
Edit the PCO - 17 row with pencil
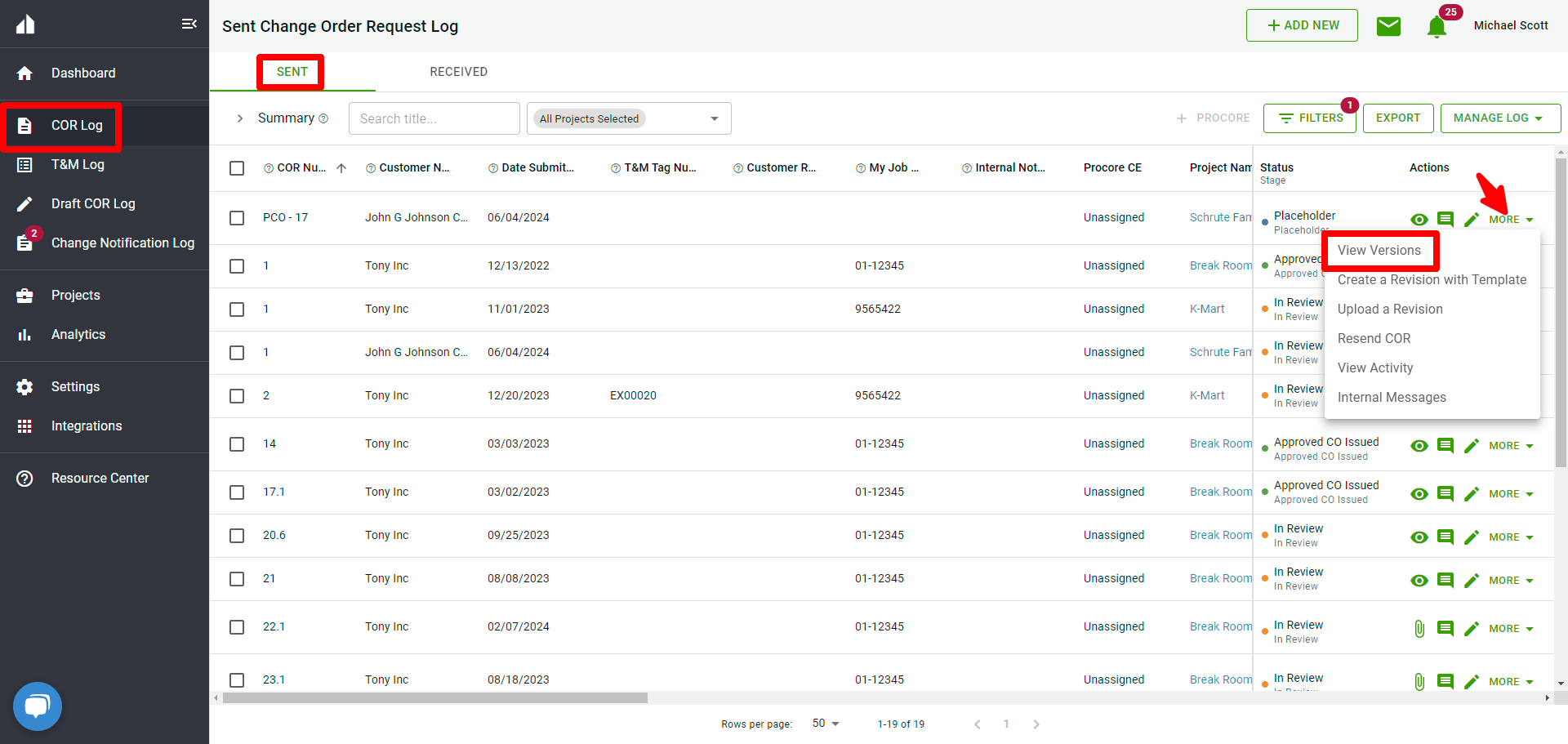coord(1472,219)
